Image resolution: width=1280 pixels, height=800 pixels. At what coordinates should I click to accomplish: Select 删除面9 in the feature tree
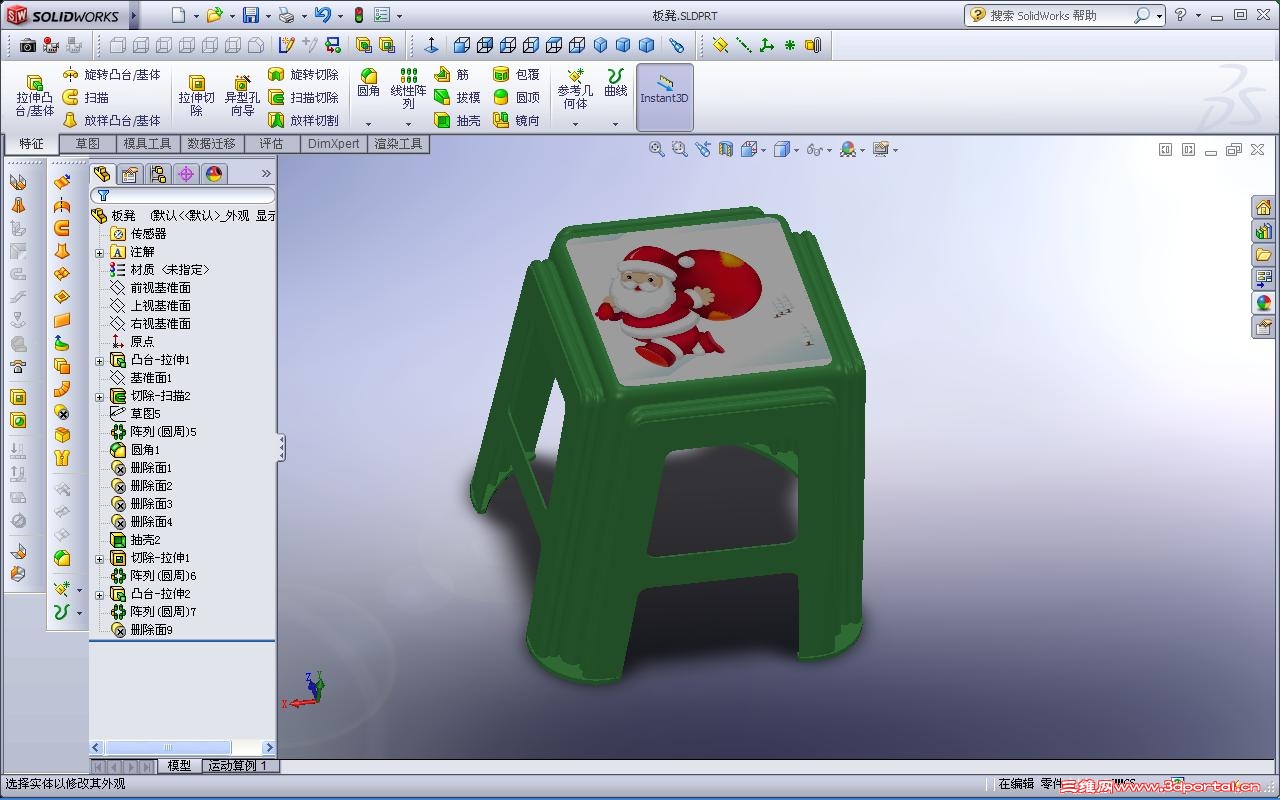click(x=142, y=630)
